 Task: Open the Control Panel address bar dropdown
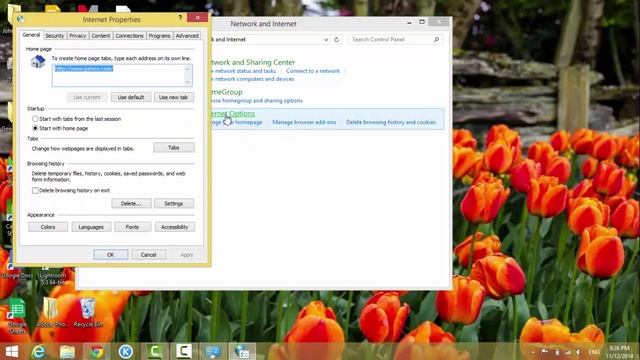326,40
